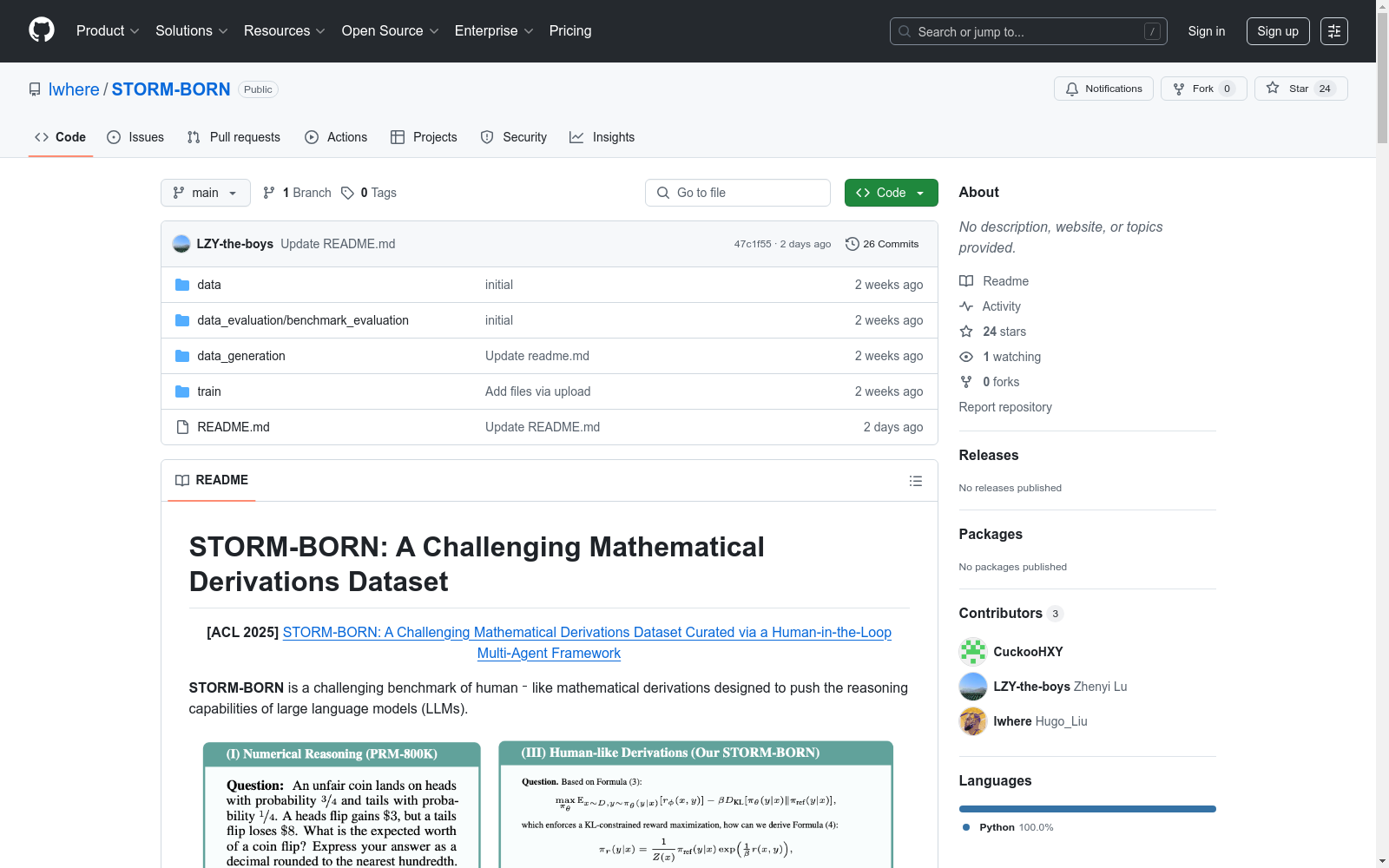The width and height of the screenshot is (1389, 868).
Task: Click Report repository link
Action: point(1005,407)
